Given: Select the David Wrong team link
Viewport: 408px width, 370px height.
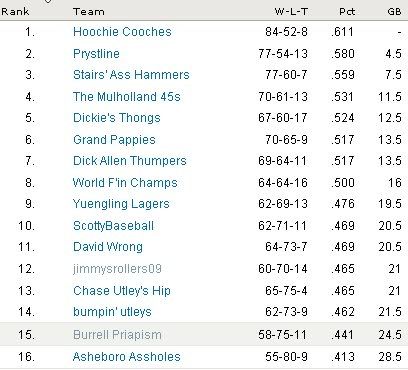Looking at the screenshot, I should (108, 247).
